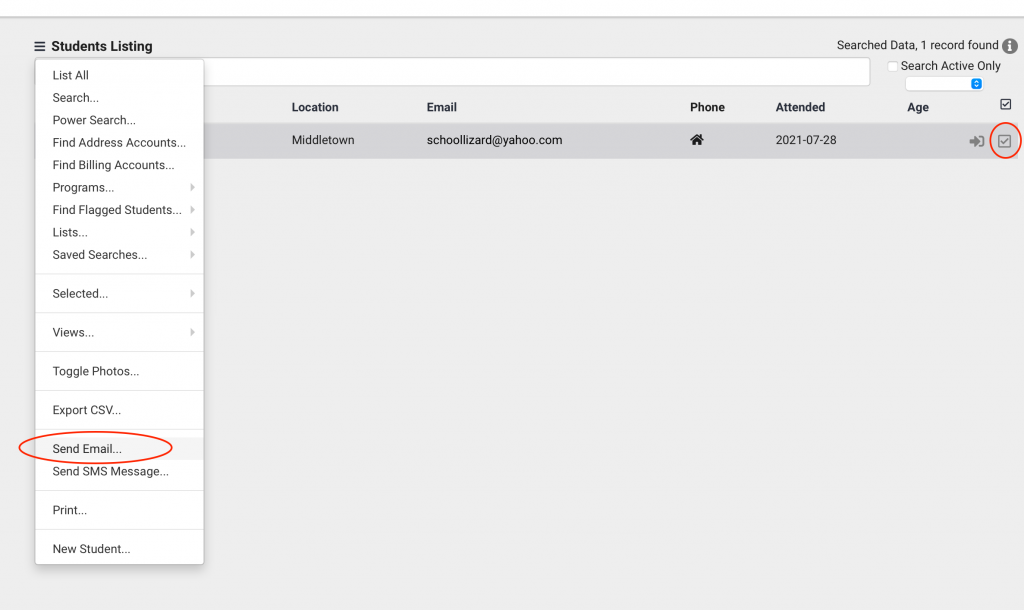Open Export CSV from the menu

coord(85,410)
